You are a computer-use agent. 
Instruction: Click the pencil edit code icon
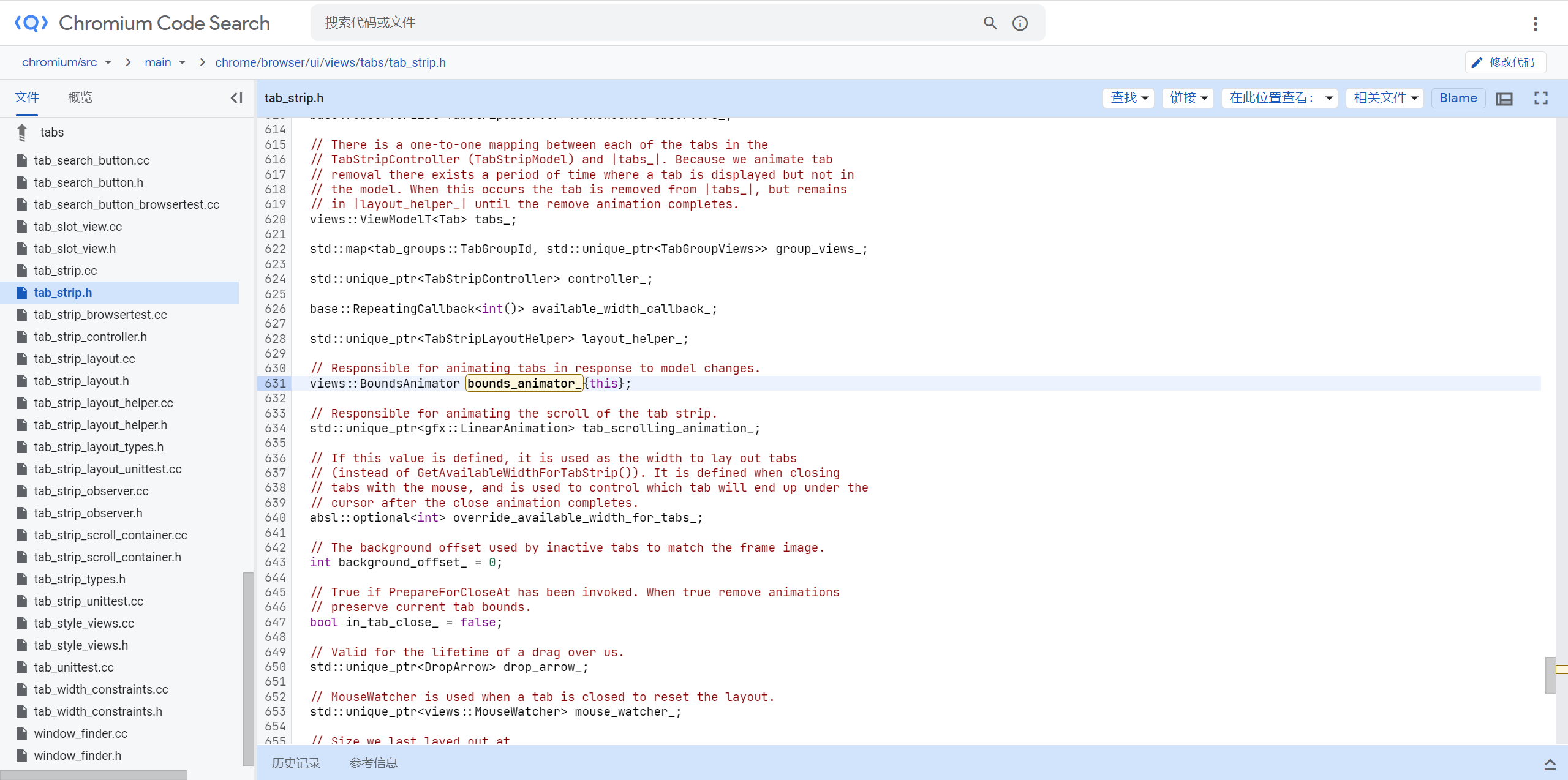coord(1477,62)
